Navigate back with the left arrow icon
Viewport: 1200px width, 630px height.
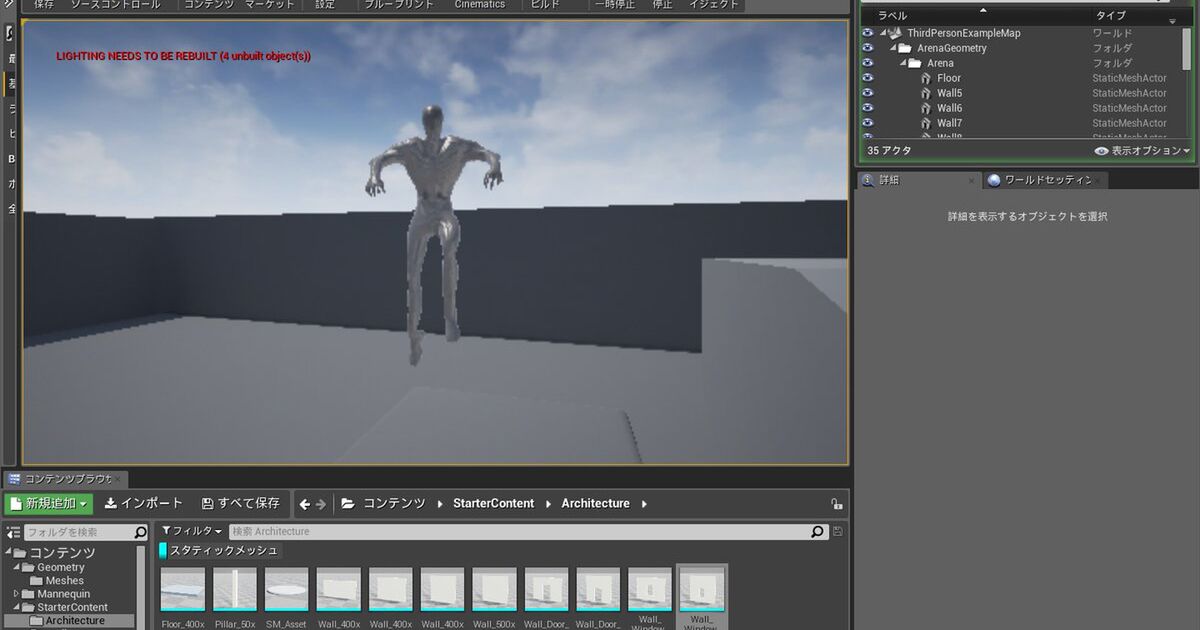point(305,504)
